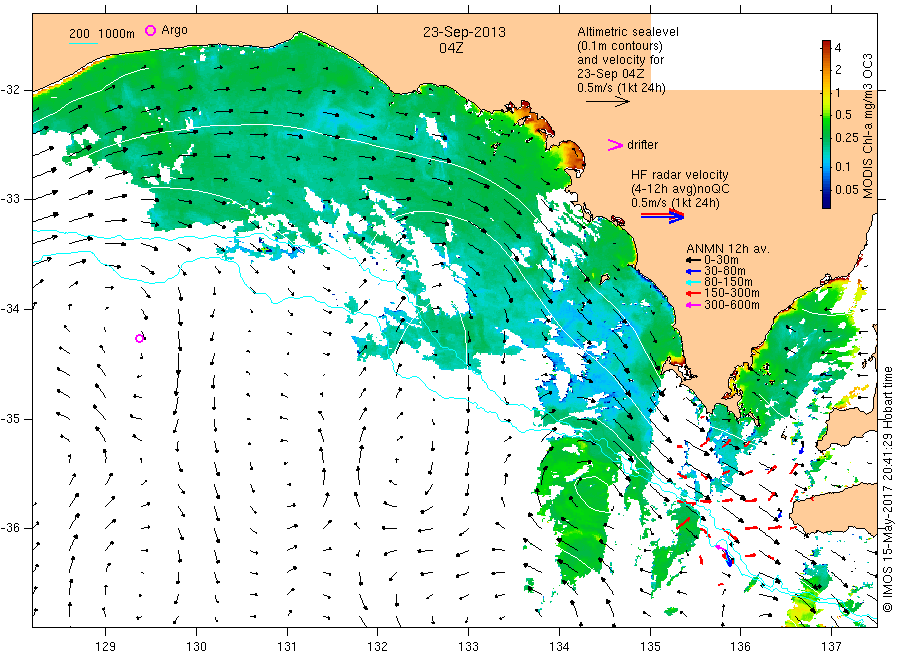Click the cyan 200 1000m isobath legend line
This screenshot has height=660, width=900.
click(83, 43)
